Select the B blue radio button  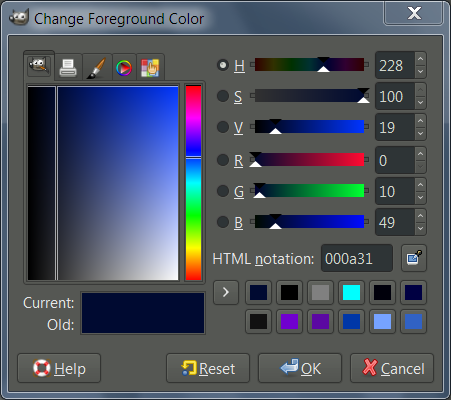coord(223,222)
